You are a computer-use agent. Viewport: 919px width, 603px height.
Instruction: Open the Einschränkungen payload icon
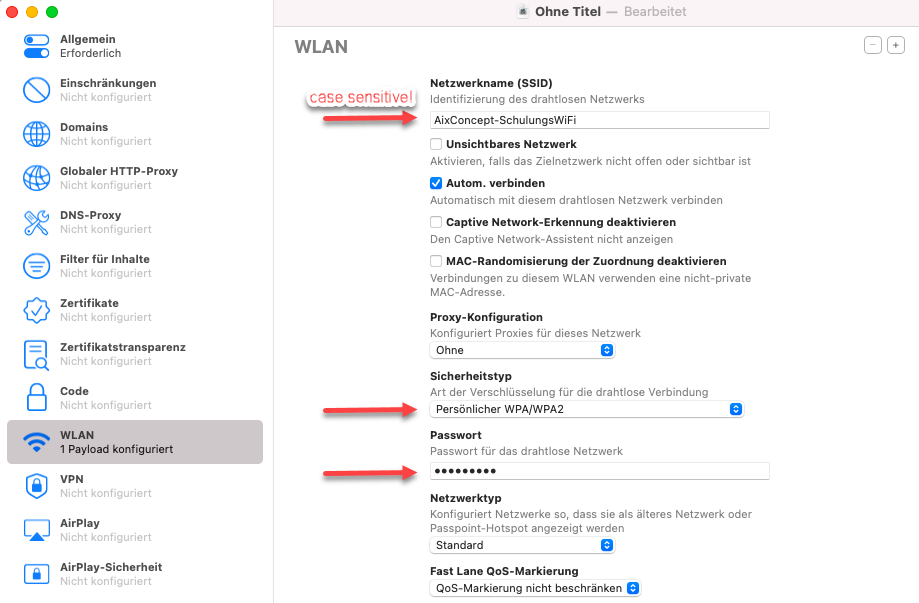click(37, 90)
